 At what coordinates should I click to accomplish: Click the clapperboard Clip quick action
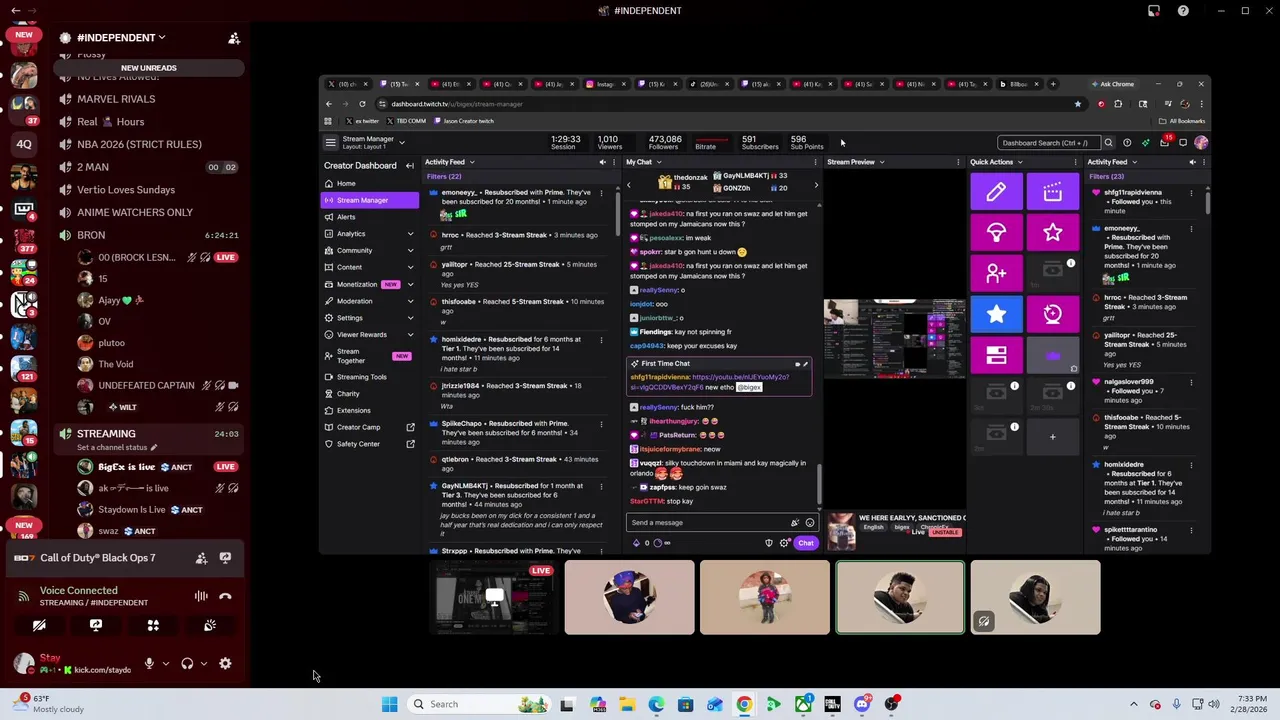tap(1052, 193)
